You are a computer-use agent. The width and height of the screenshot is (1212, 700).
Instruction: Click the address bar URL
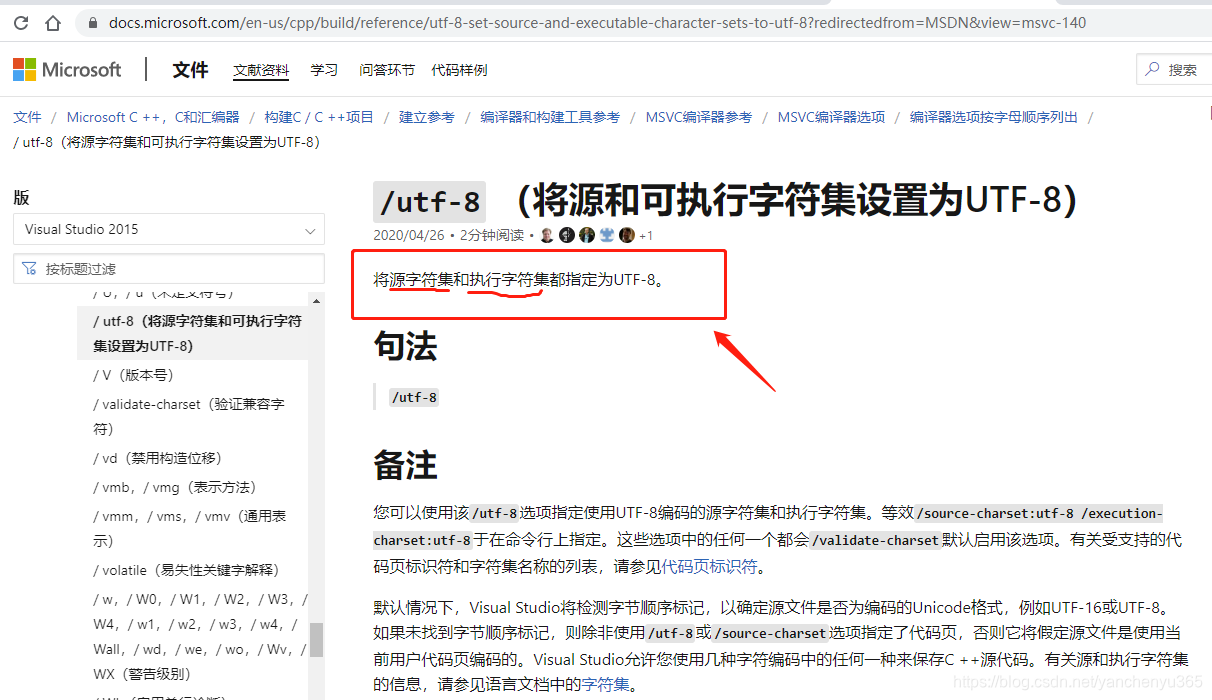(597, 22)
